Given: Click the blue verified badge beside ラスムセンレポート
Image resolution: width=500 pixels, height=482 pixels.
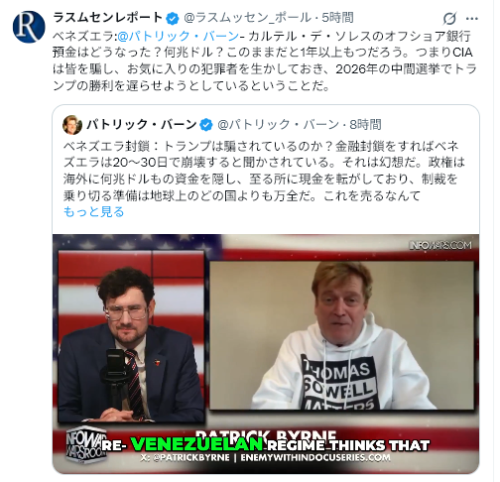Looking at the screenshot, I should pos(172,18).
